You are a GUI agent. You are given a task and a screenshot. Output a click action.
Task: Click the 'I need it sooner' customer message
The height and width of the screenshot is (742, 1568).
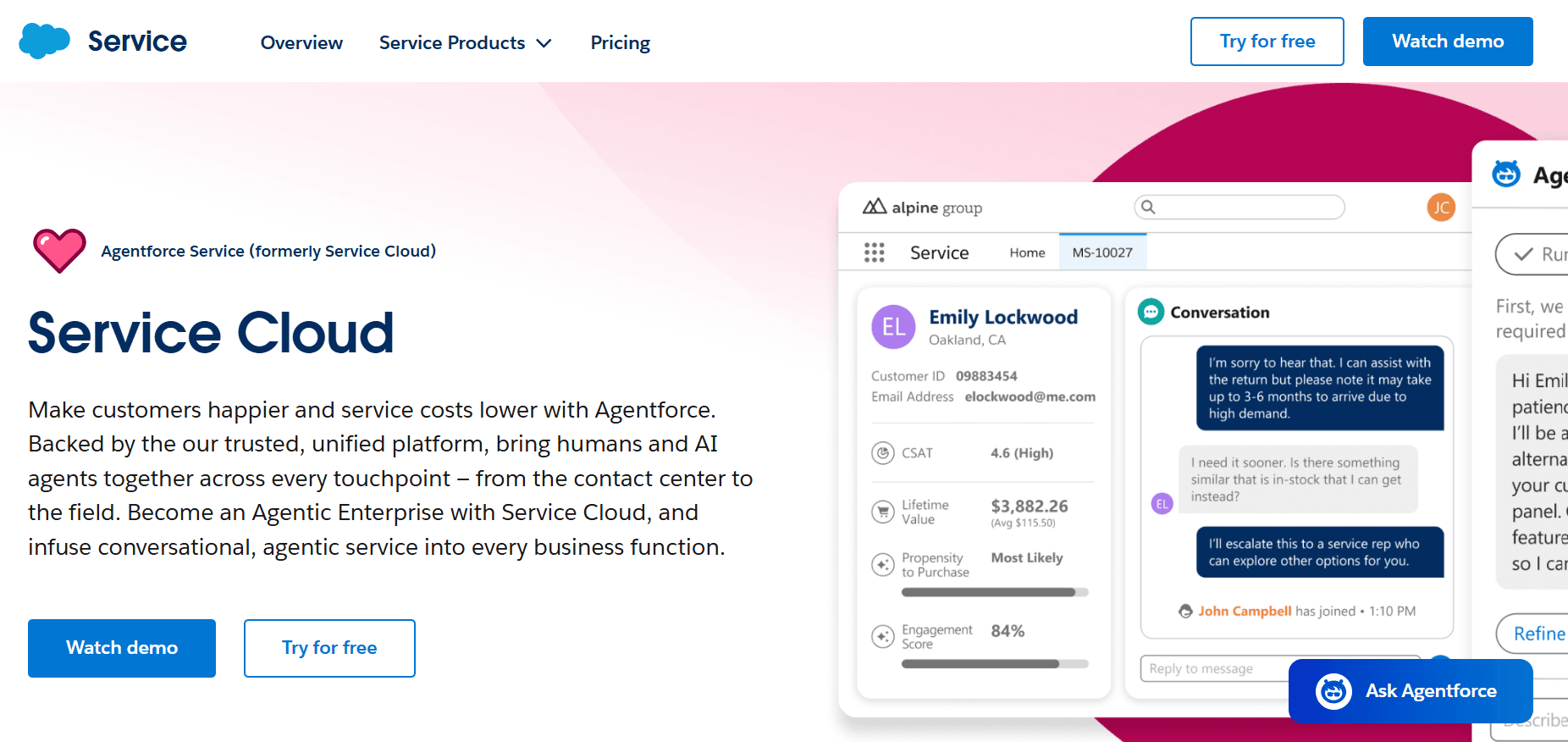coord(1298,479)
